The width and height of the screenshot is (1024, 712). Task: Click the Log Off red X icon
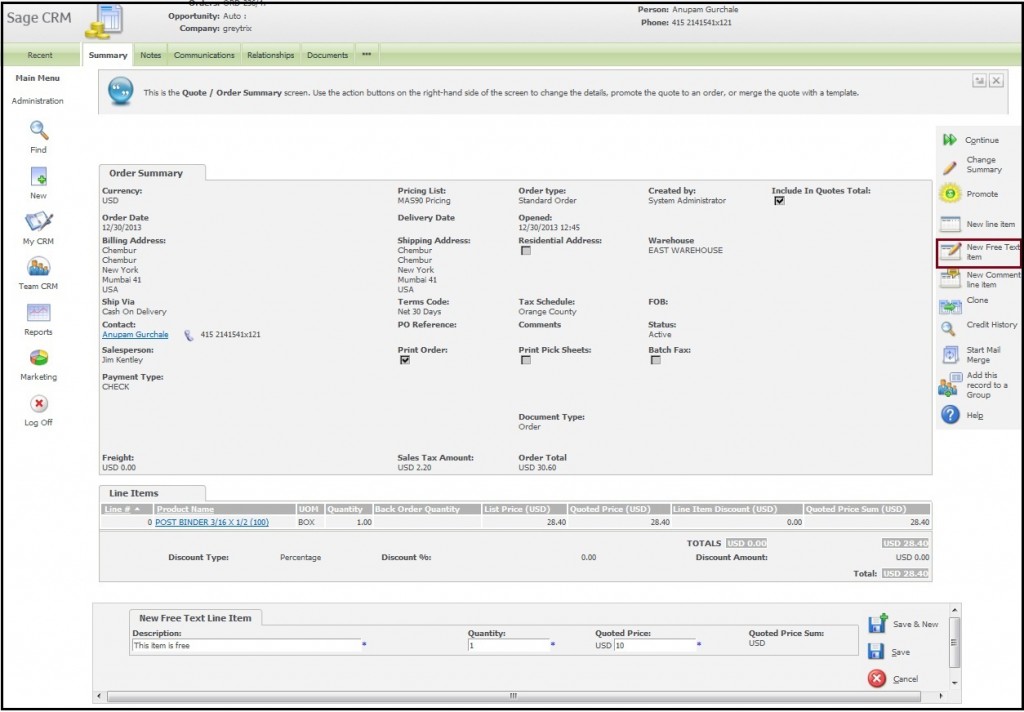point(39,404)
